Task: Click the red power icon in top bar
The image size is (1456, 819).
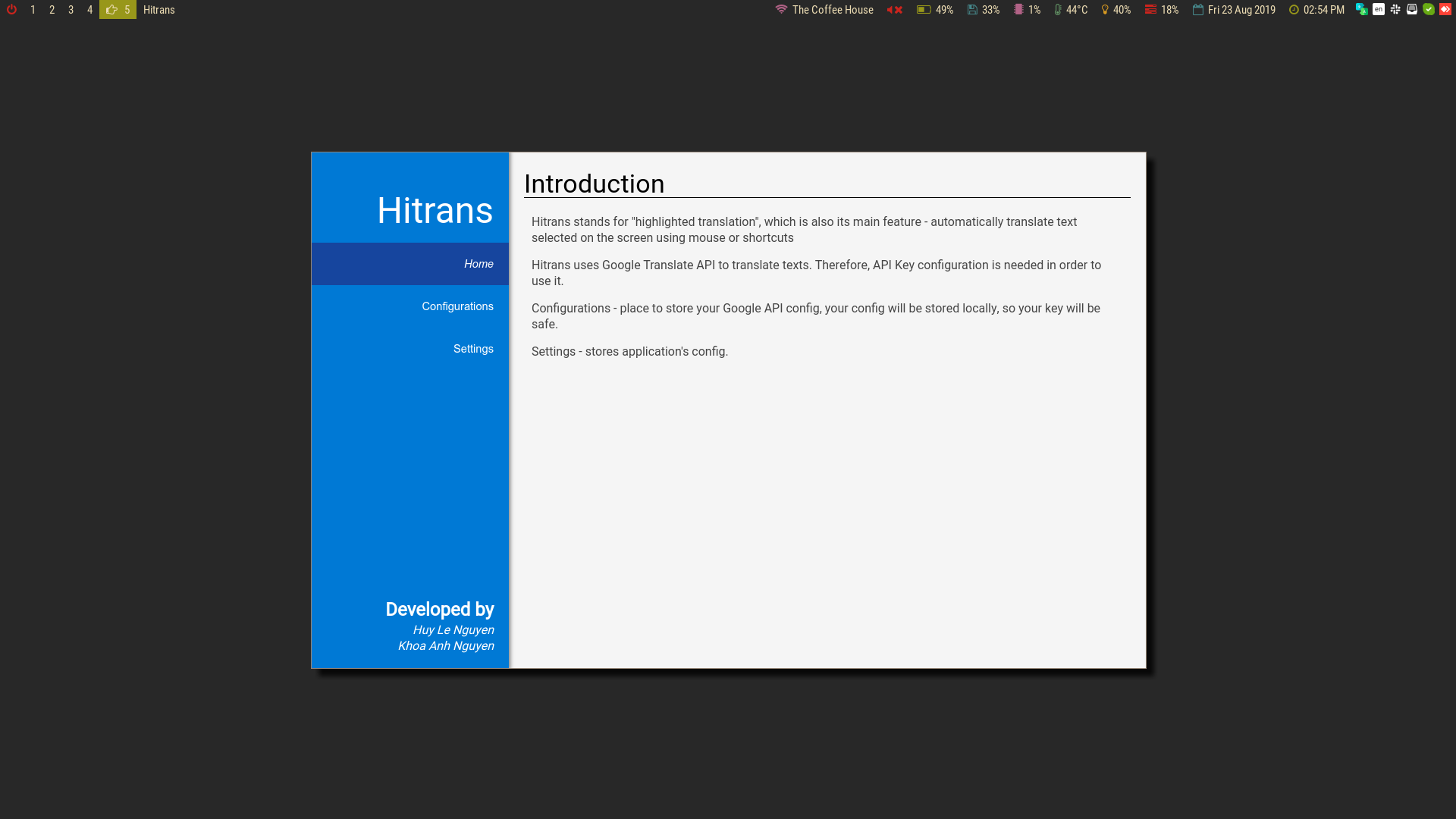Action: coord(11,10)
